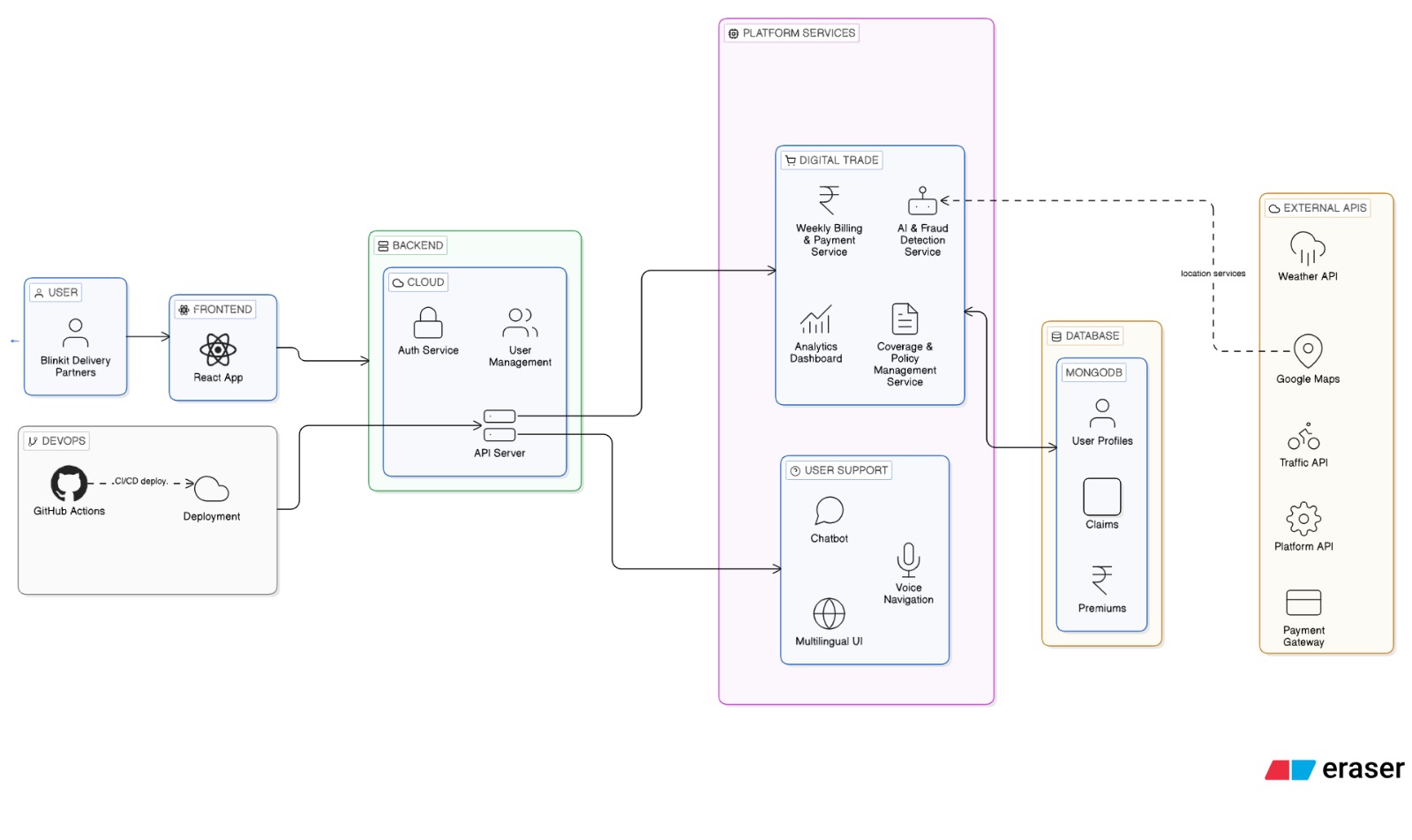Screen dimensions: 1412x840
Task: Click the Auth Service lock icon
Action: [428, 323]
